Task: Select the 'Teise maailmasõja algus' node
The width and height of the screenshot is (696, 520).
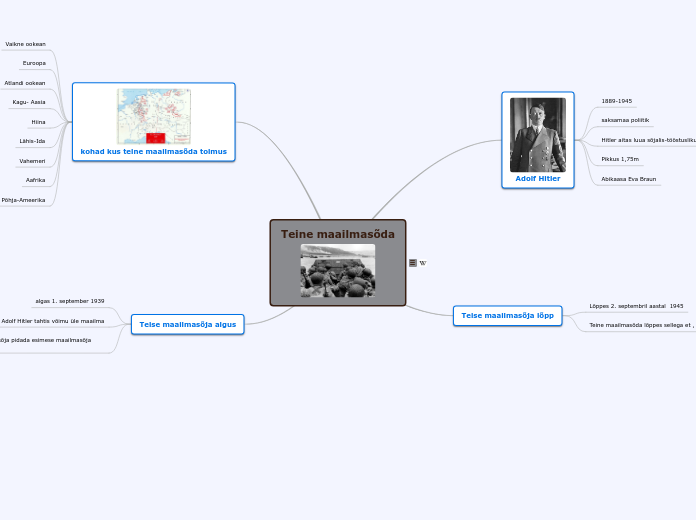Action: pyautogui.click(x=188, y=325)
